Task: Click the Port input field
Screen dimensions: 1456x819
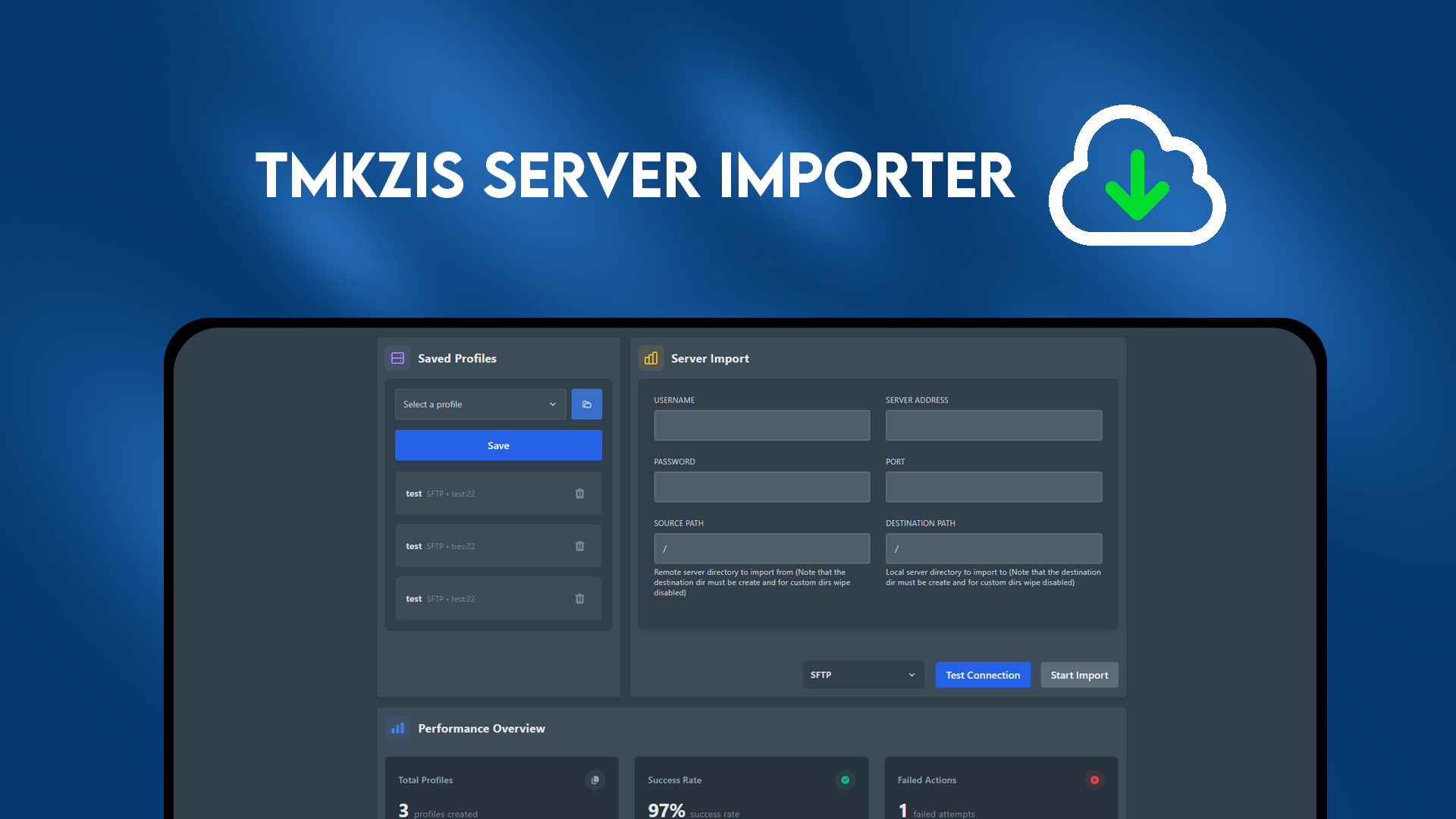Action: 993,486
